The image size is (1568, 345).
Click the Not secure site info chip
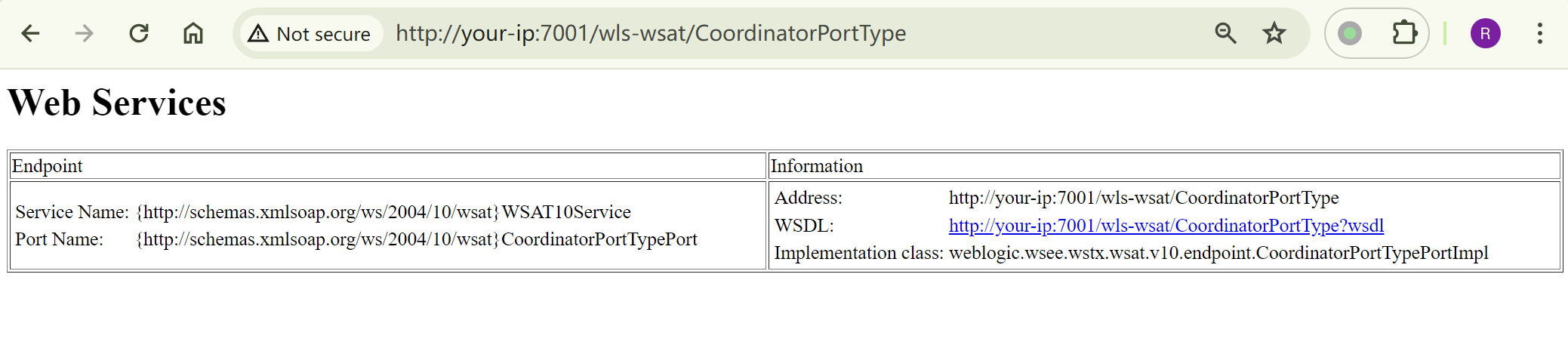click(310, 34)
